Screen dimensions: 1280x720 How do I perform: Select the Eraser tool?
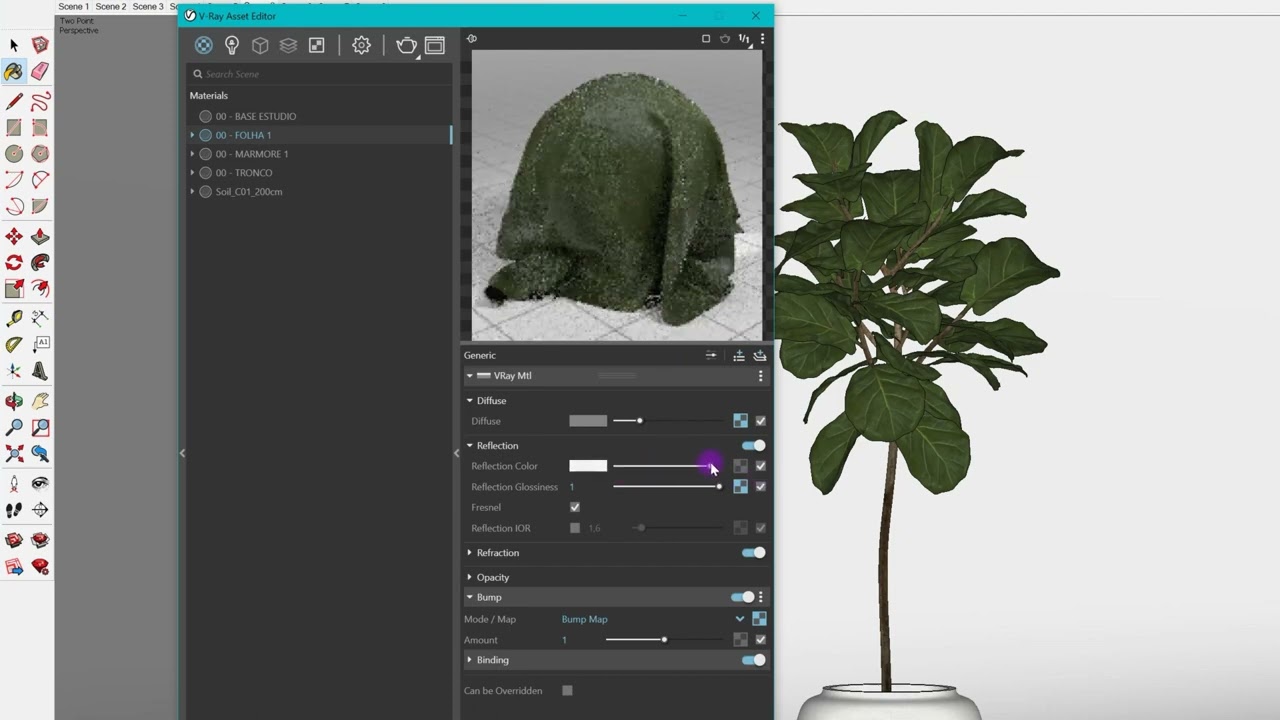click(40, 71)
